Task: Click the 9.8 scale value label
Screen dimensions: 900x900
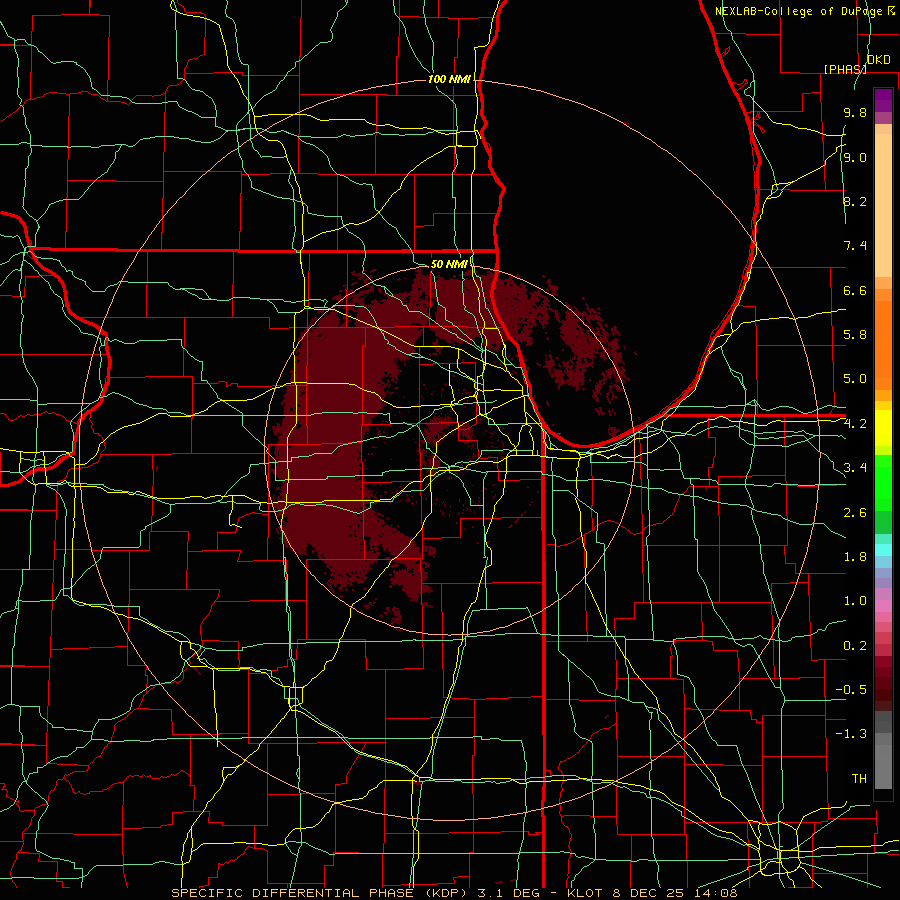Action: [855, 112]
